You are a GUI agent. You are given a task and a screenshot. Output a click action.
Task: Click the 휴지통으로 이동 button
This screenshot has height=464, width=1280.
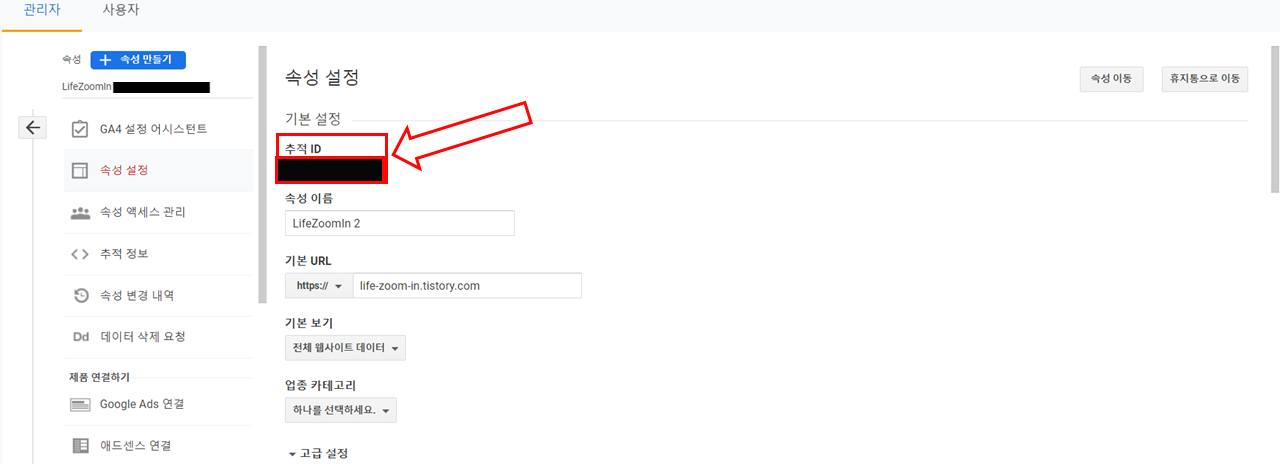click(1204, 78)
